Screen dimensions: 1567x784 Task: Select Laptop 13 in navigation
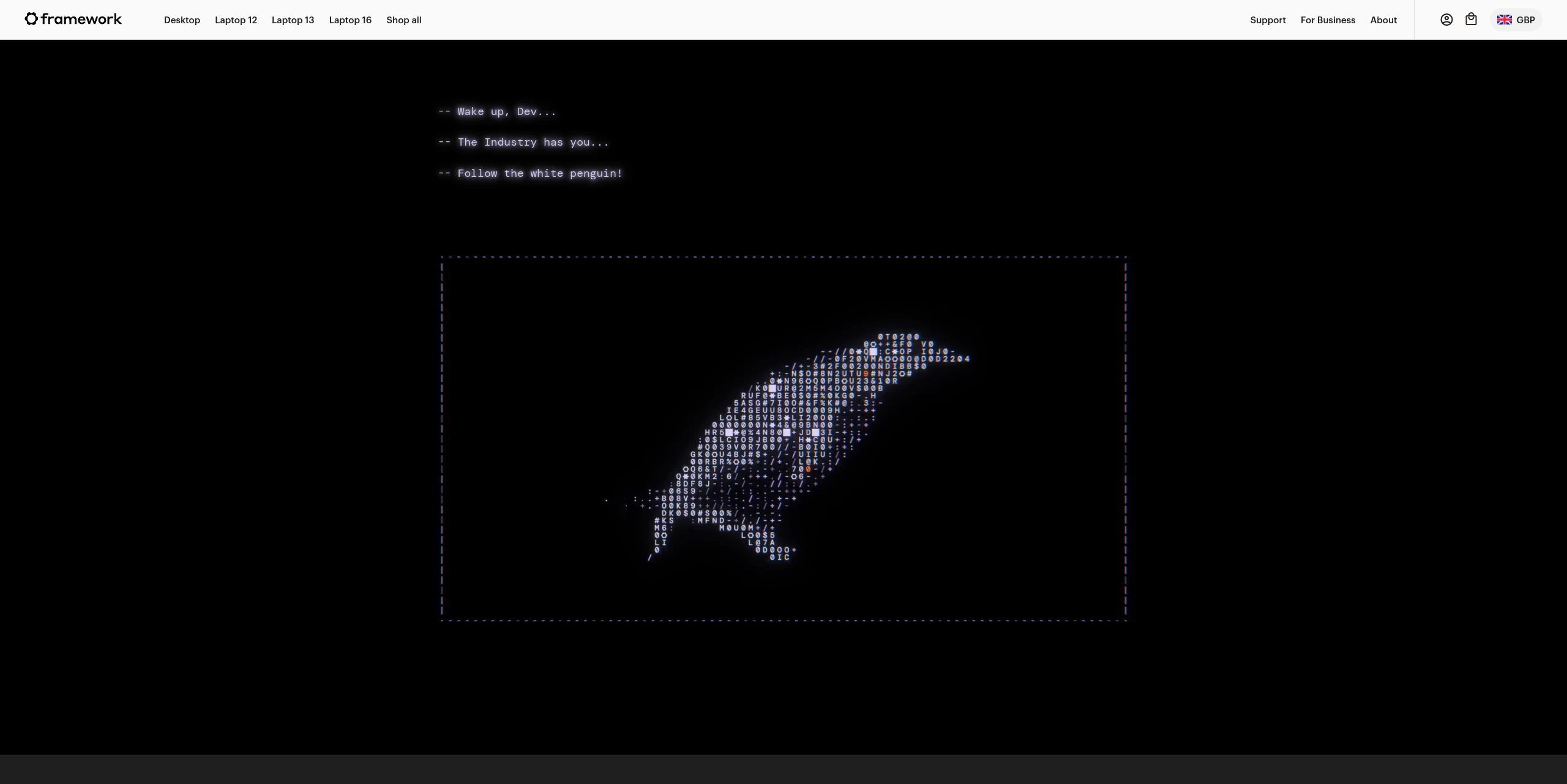coord(293,20)
